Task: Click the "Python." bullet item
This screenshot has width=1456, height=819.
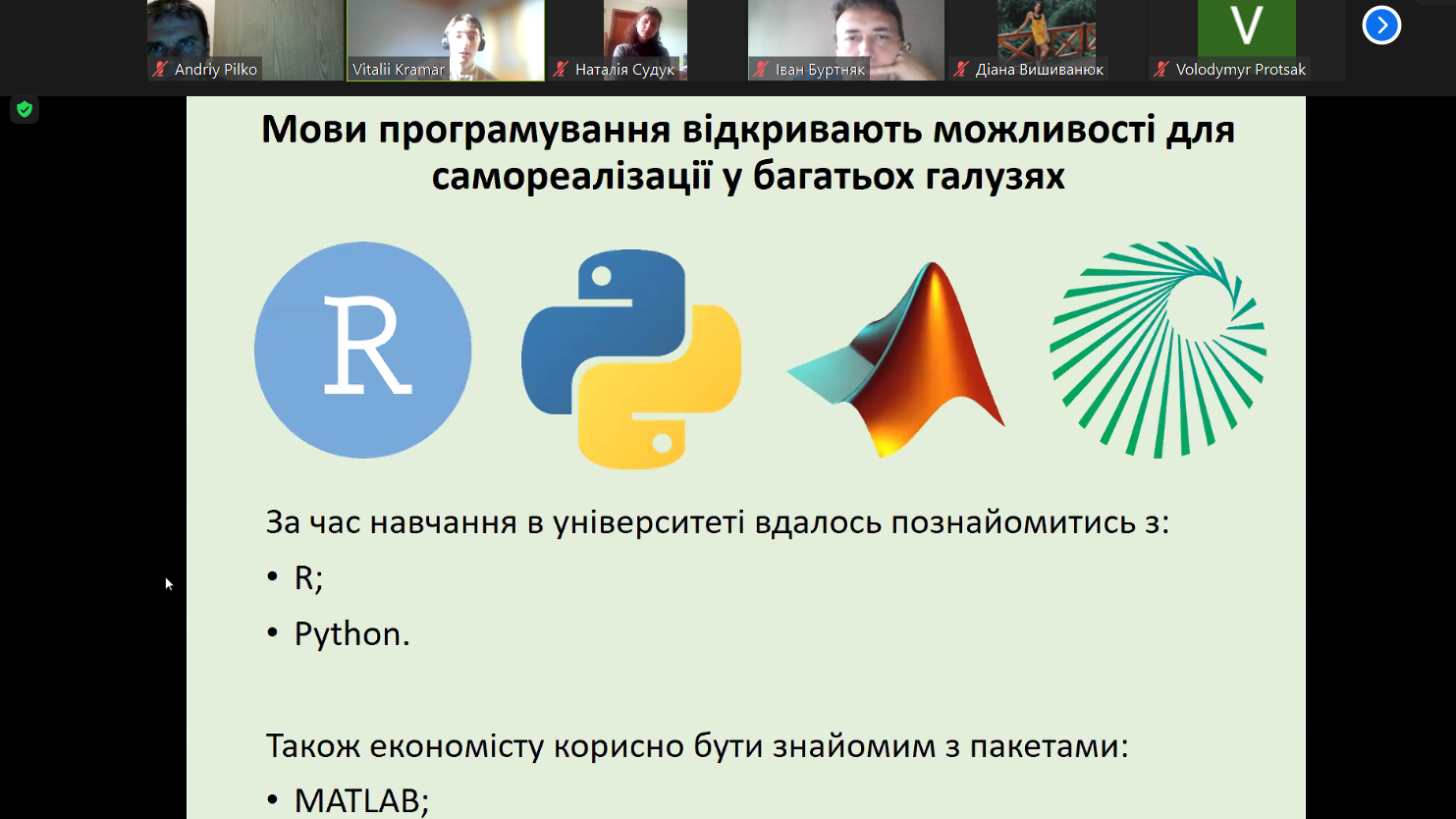Action: click(x=351, y=634)
